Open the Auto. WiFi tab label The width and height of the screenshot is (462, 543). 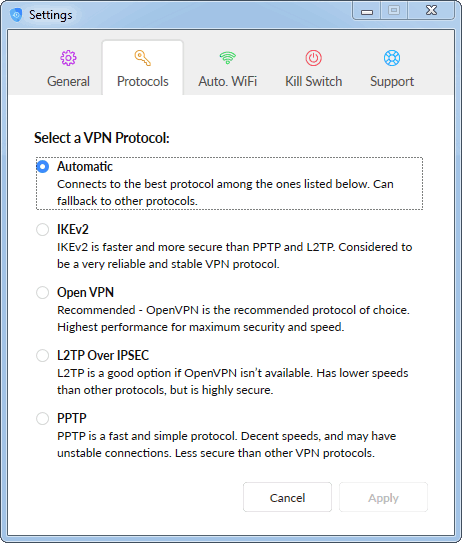(x=228, y=81)
